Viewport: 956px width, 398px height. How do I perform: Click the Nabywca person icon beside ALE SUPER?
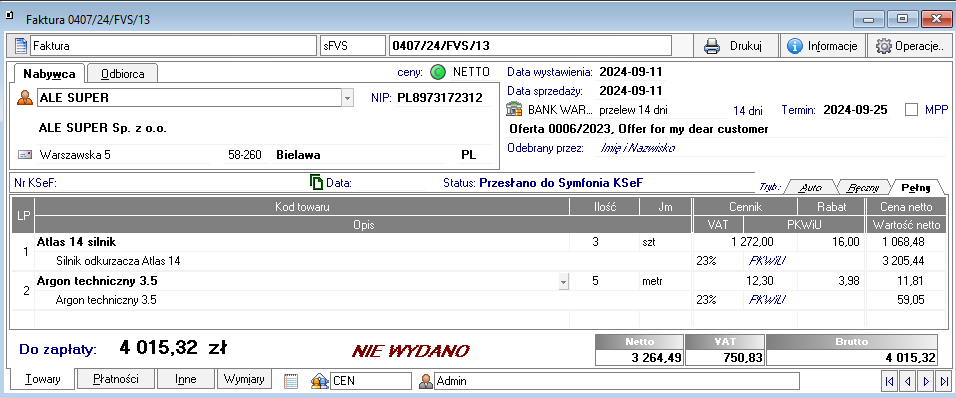pos(25,98)
